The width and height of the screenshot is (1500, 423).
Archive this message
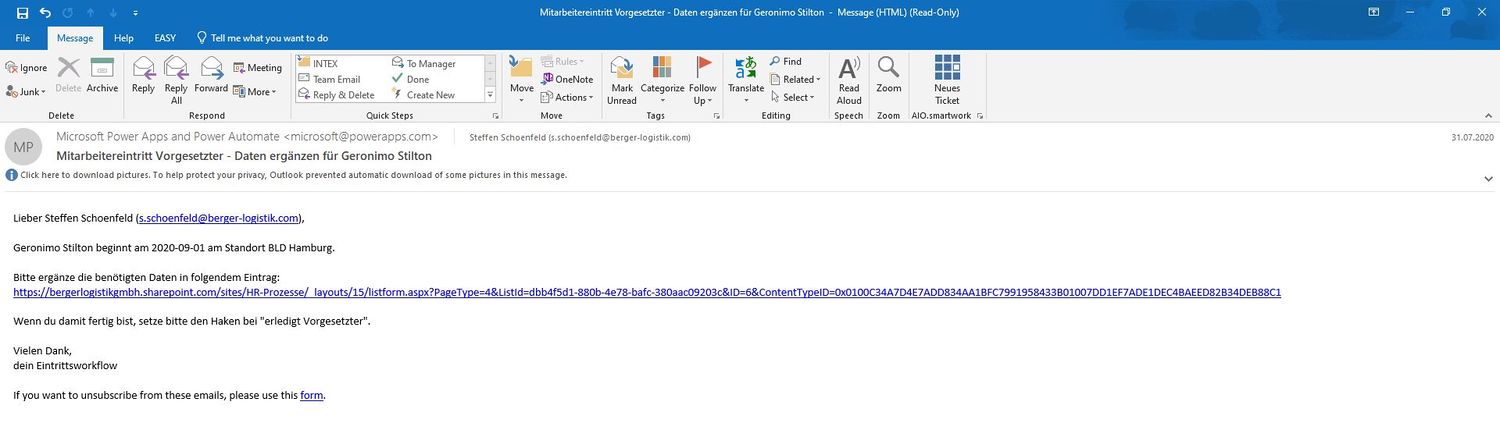(102, 76)
